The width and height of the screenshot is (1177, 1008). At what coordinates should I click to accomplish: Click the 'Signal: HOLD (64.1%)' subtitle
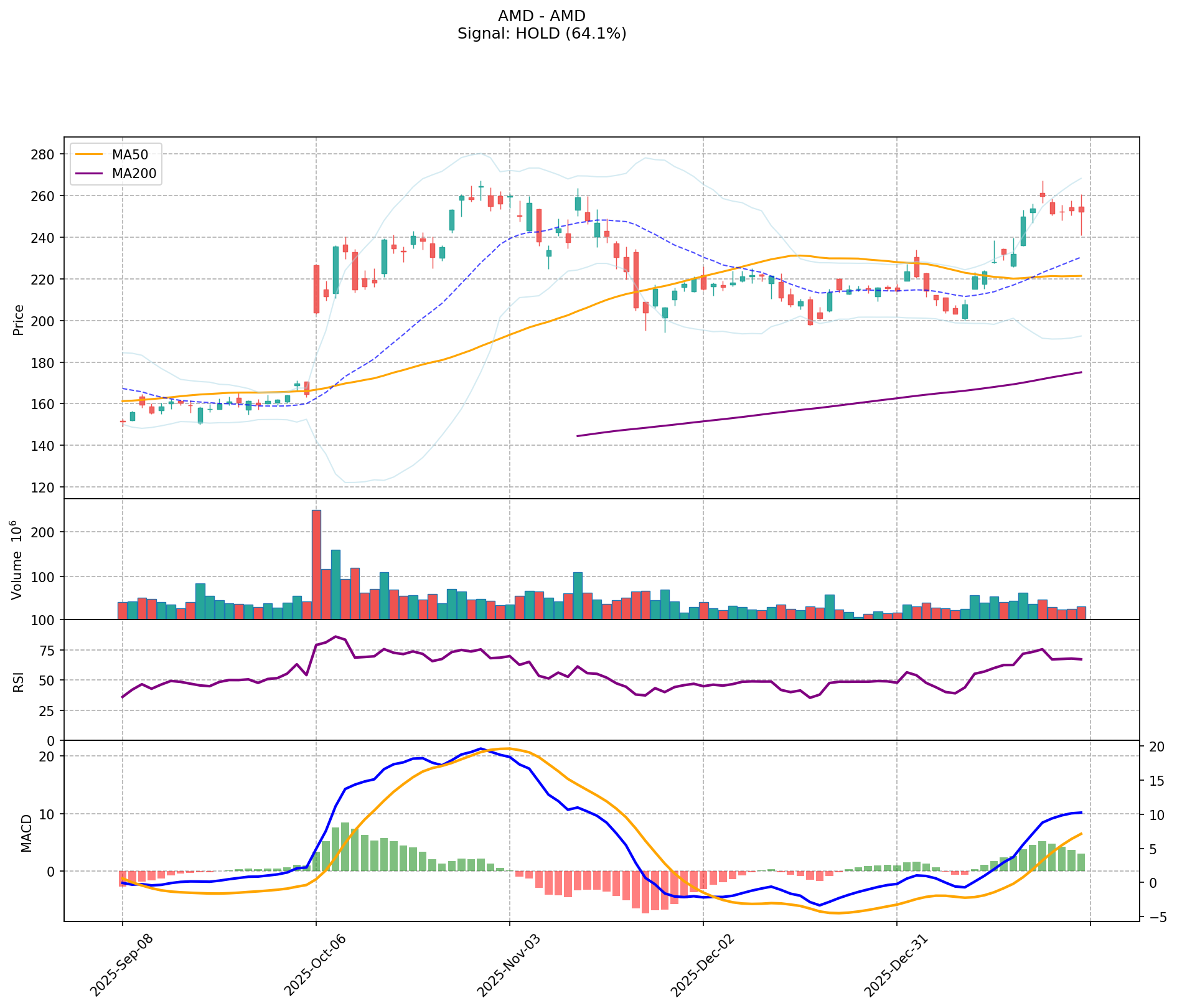542,34
